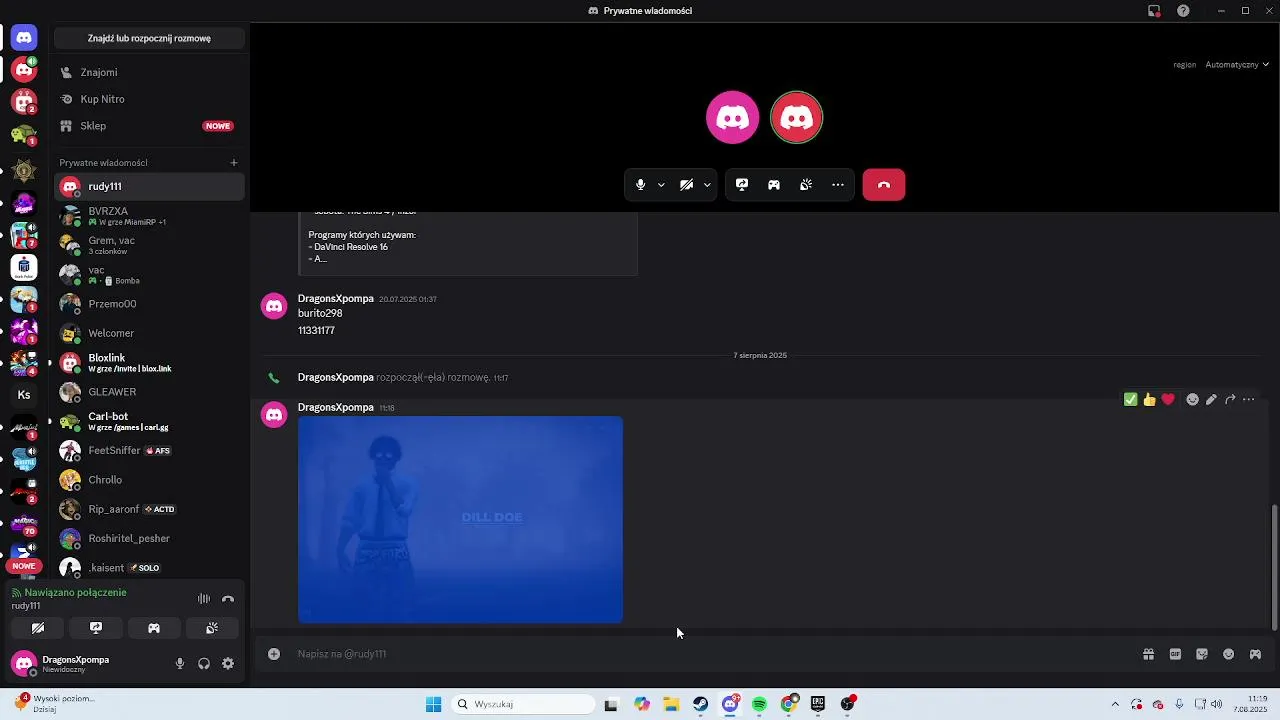The width and height of the screenshot is (1280, 720).
Task: Open Discord help question mark
Action: 1184,11
